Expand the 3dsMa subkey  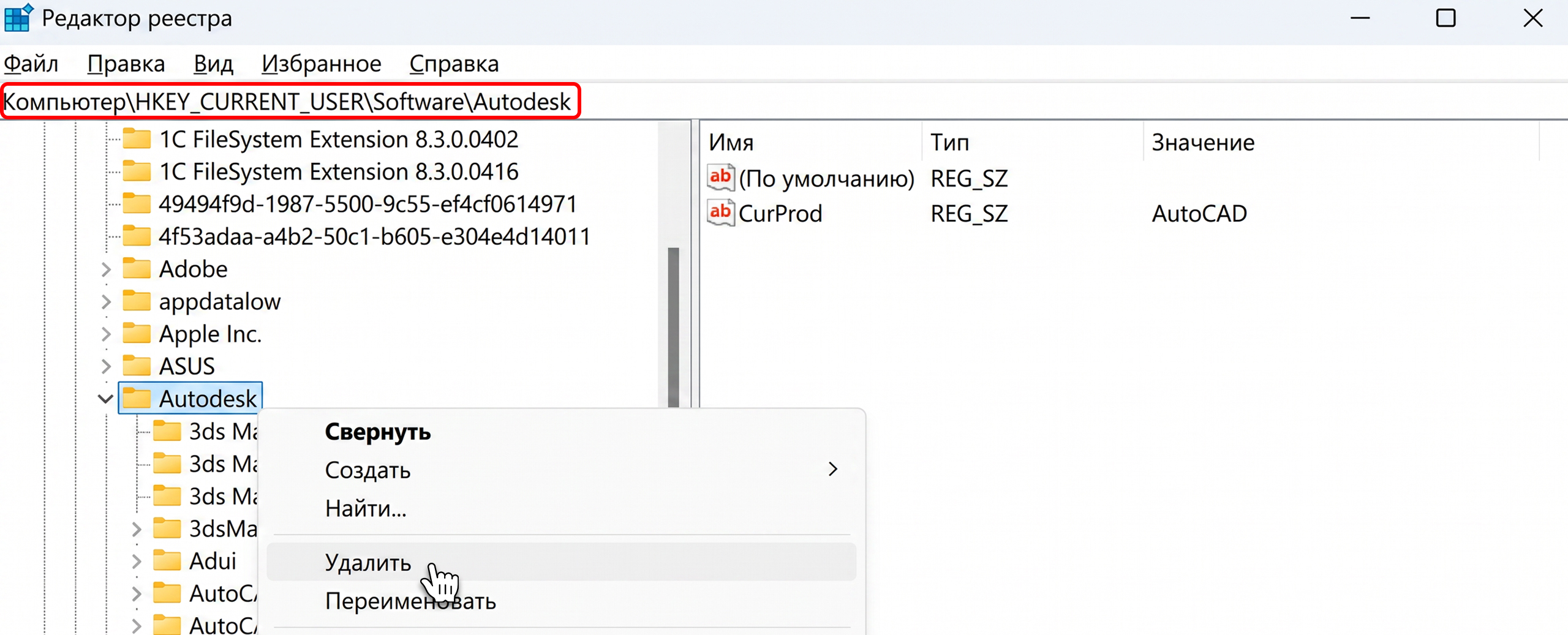pos(137,529)
